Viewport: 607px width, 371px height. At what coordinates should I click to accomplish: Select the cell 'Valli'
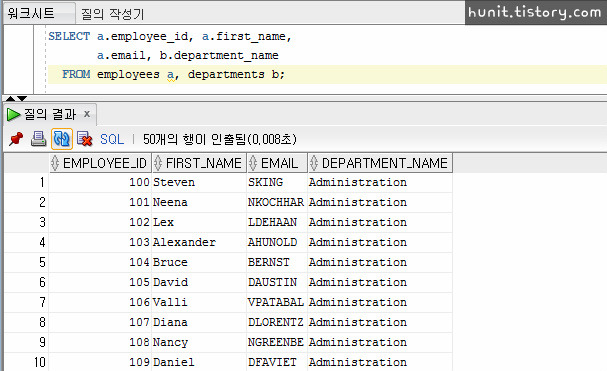tap(199, 302)
